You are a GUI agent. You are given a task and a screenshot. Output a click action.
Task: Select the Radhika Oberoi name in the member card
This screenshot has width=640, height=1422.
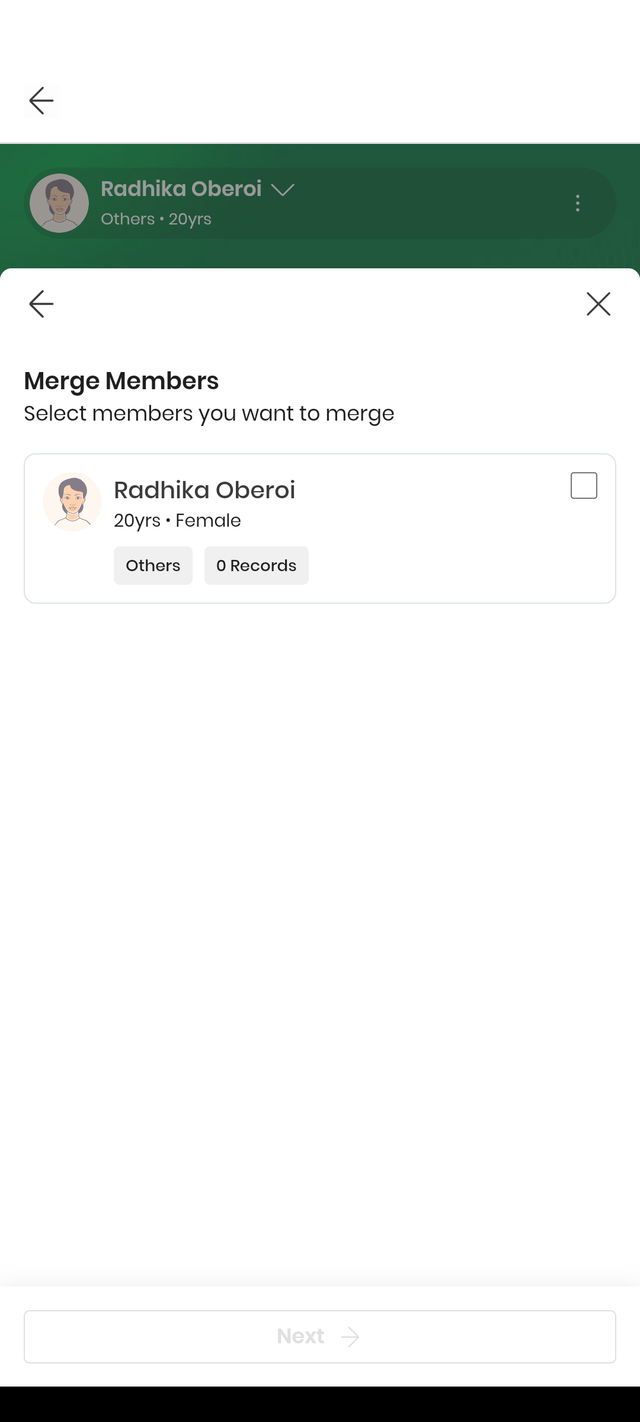tap(204, 490)
